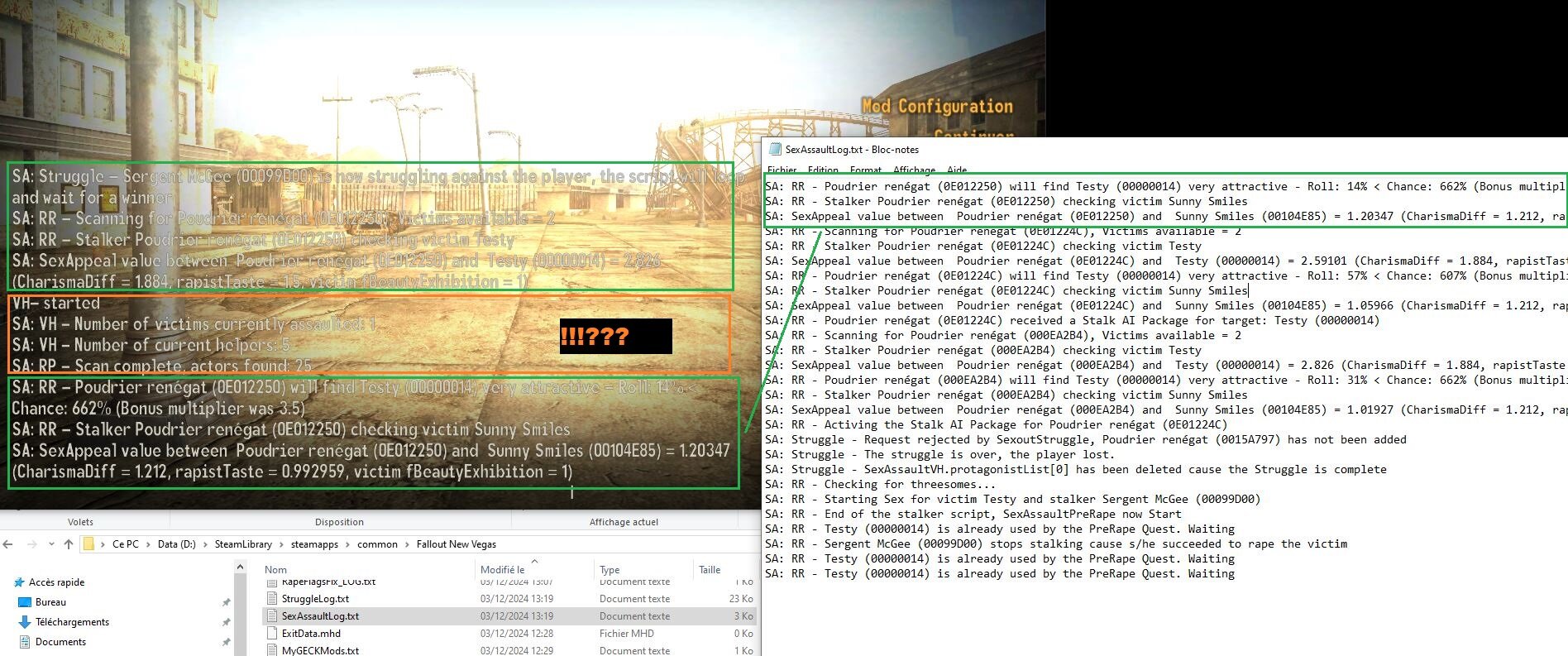Navigate to common breadcrumb

click(x=377, y=544)
